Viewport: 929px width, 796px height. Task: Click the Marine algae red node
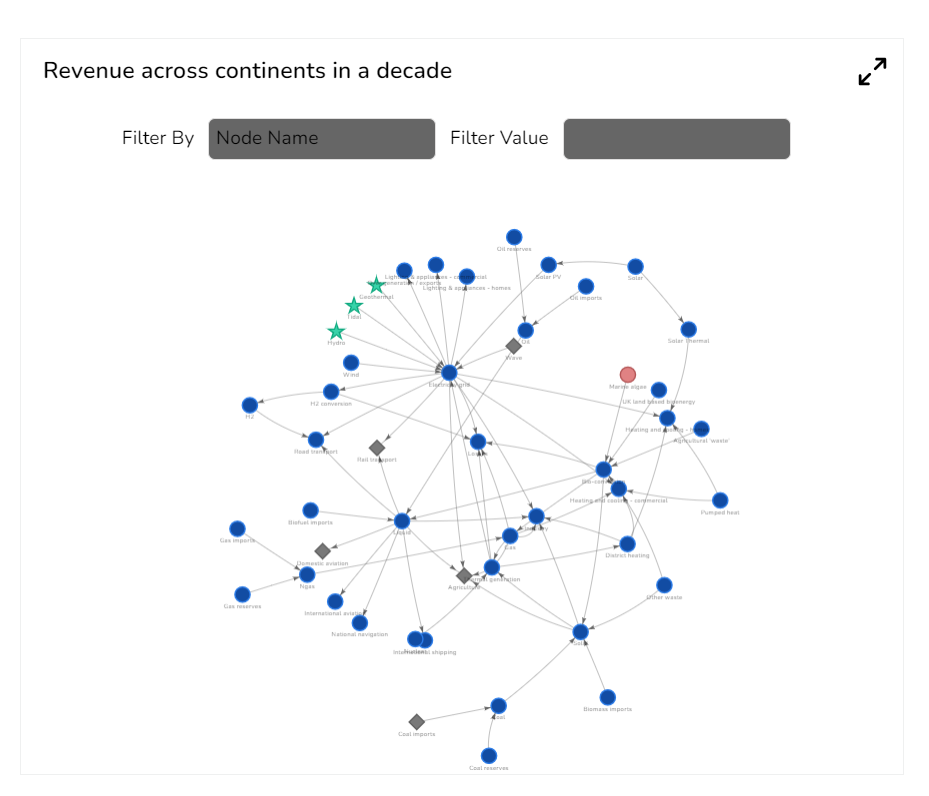click(628, 374)
